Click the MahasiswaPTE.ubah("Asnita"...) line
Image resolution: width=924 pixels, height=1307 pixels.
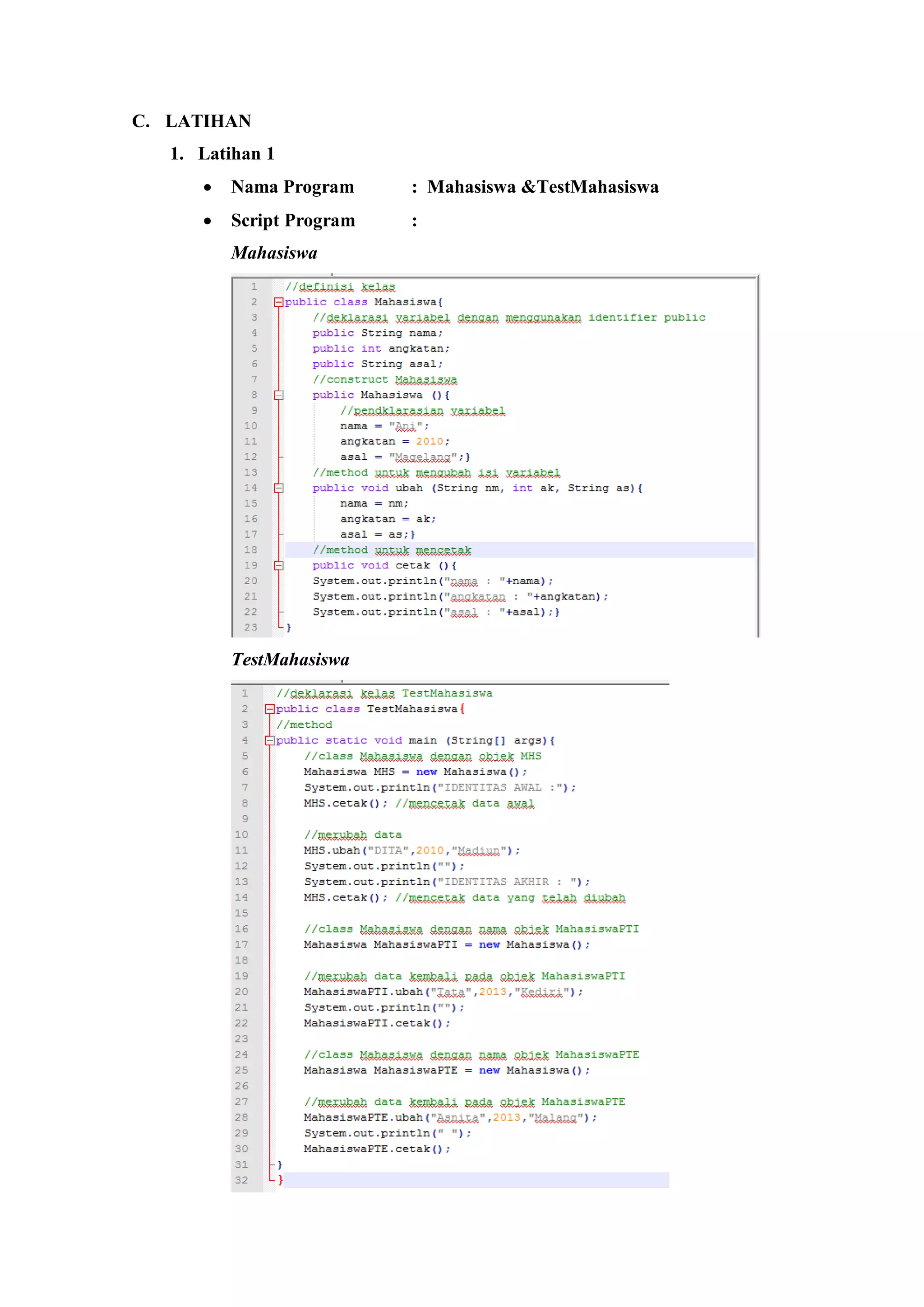coord(450,1118)
